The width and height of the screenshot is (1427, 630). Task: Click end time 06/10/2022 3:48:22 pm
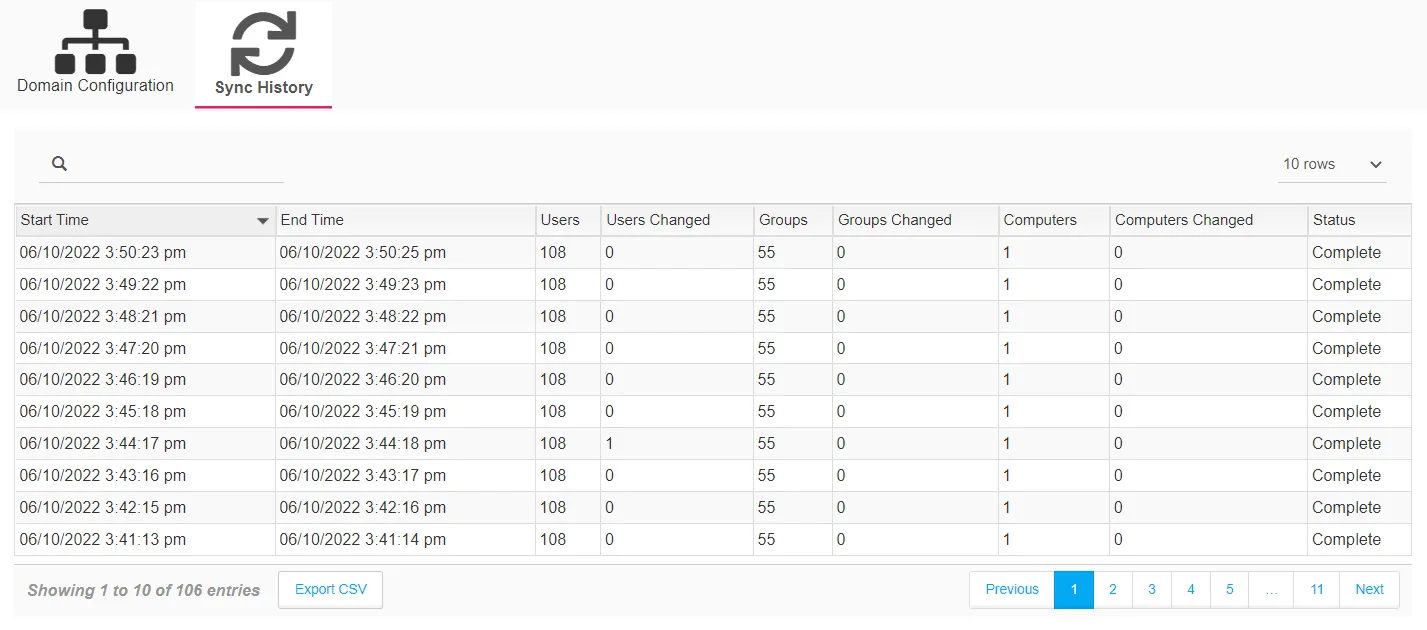[363, 317]
